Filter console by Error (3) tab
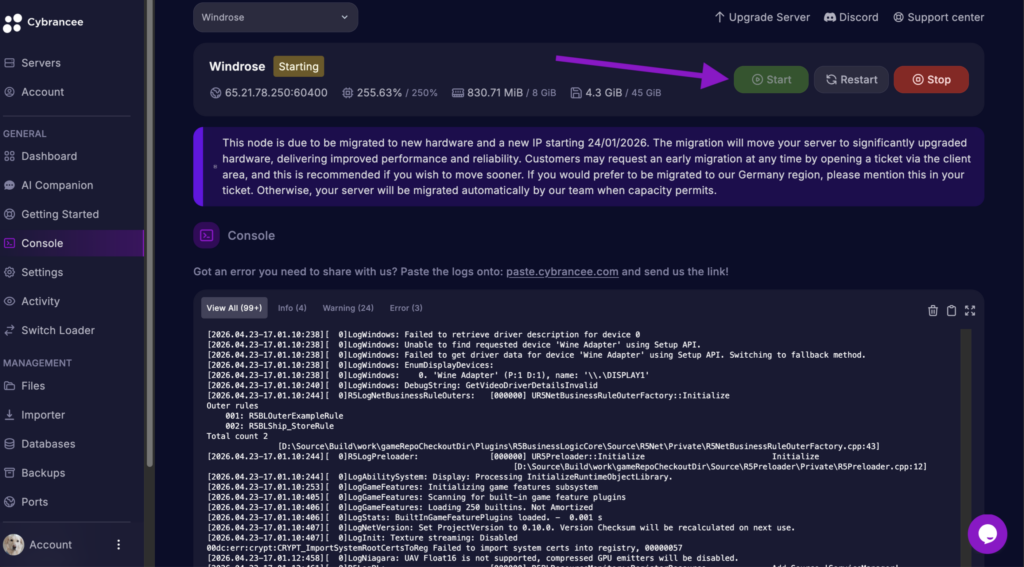Screen dimensions: 1024x567 (406, 308)
